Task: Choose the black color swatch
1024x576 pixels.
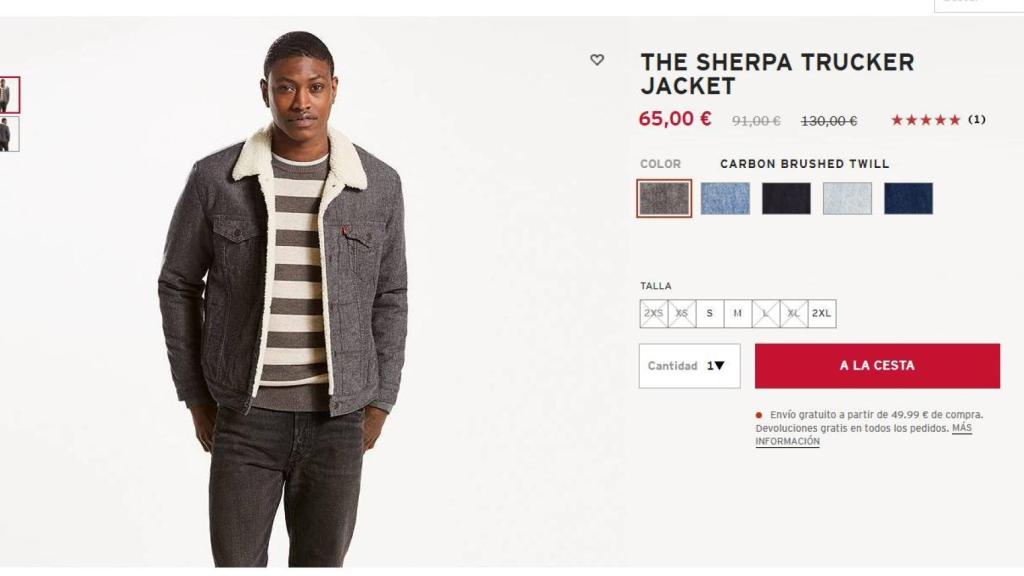Action: 784,197
